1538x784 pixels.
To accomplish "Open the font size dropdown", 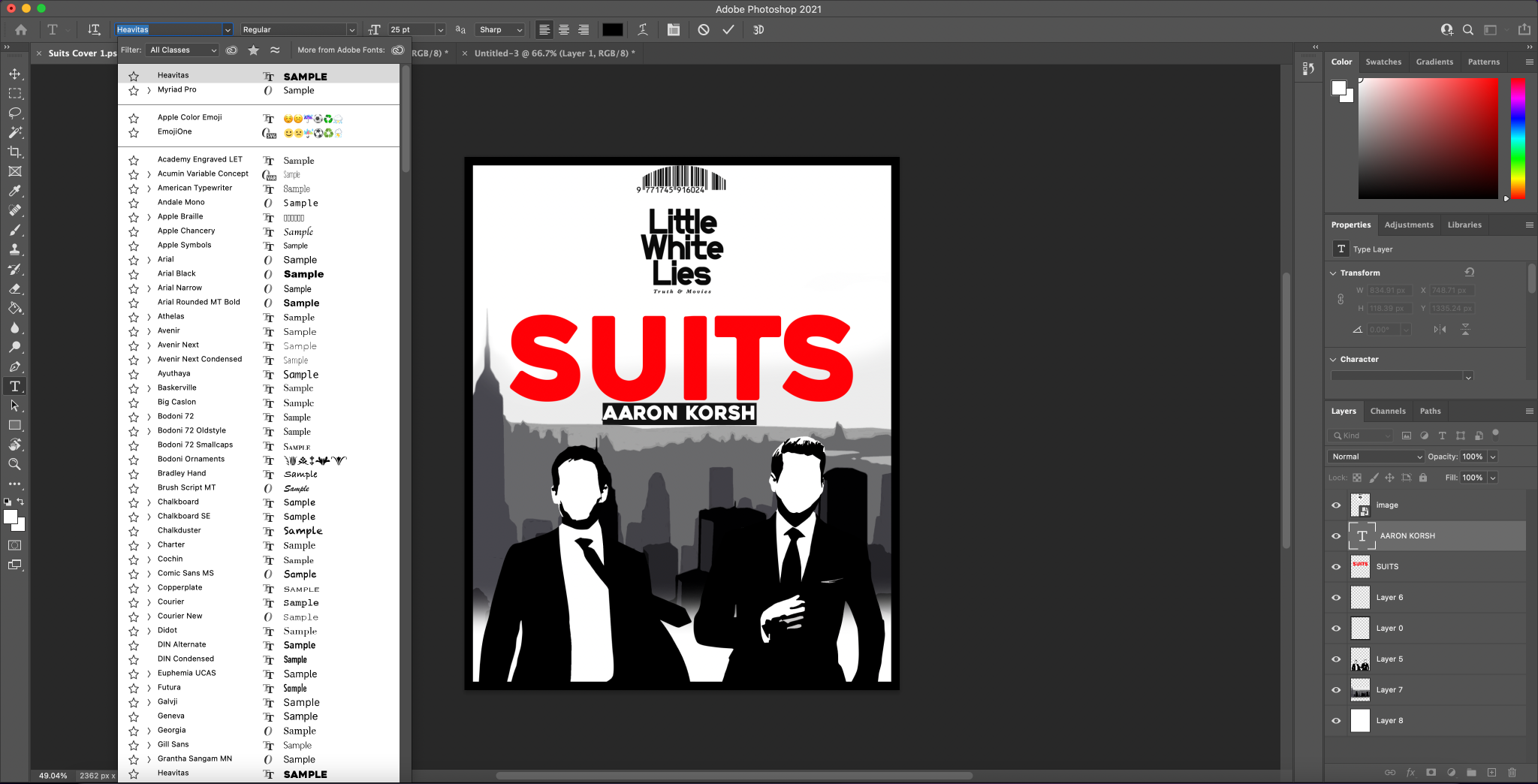I will click(x=440, y=29).
